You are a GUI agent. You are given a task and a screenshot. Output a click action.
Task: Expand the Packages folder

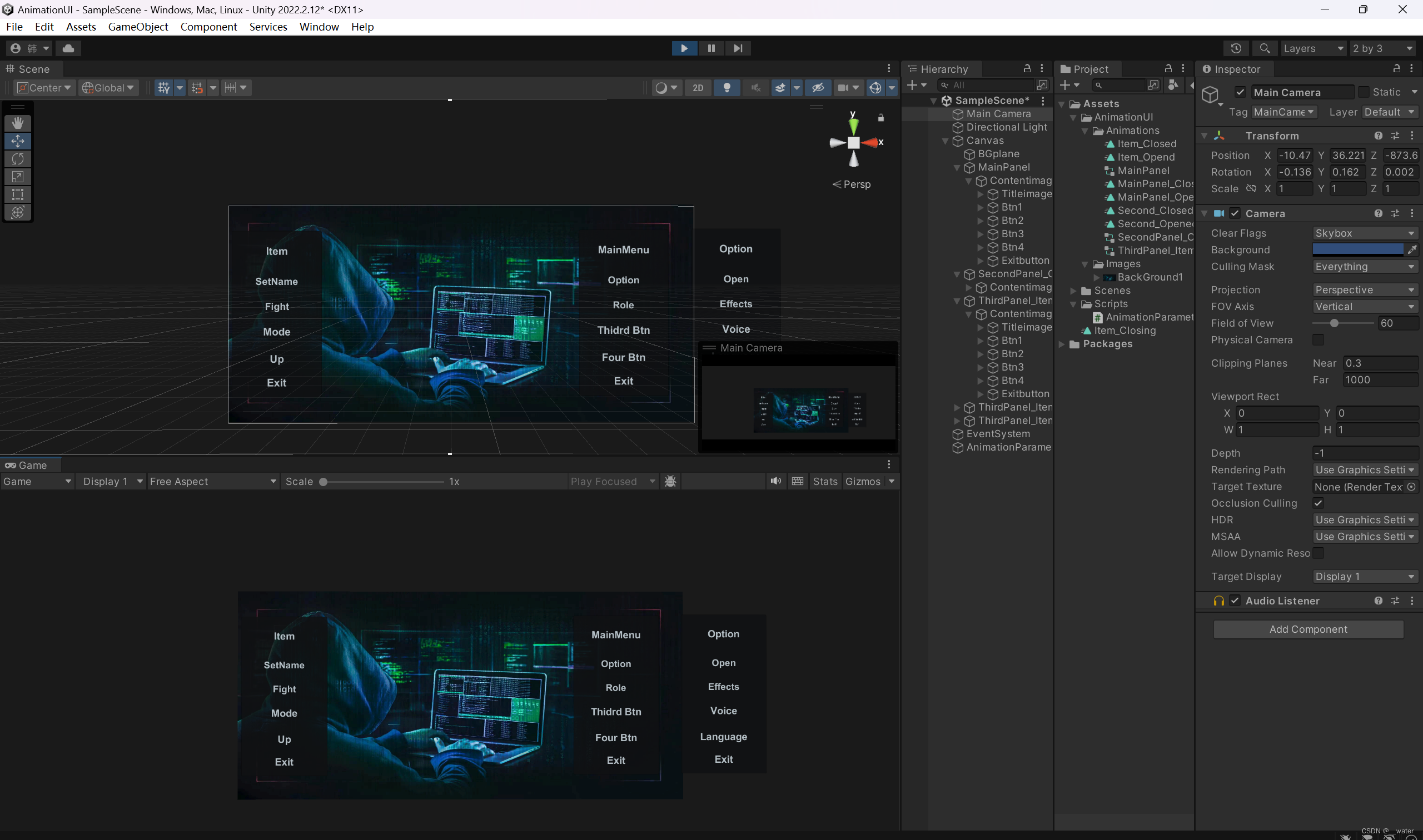click(x=1062, y=344)
